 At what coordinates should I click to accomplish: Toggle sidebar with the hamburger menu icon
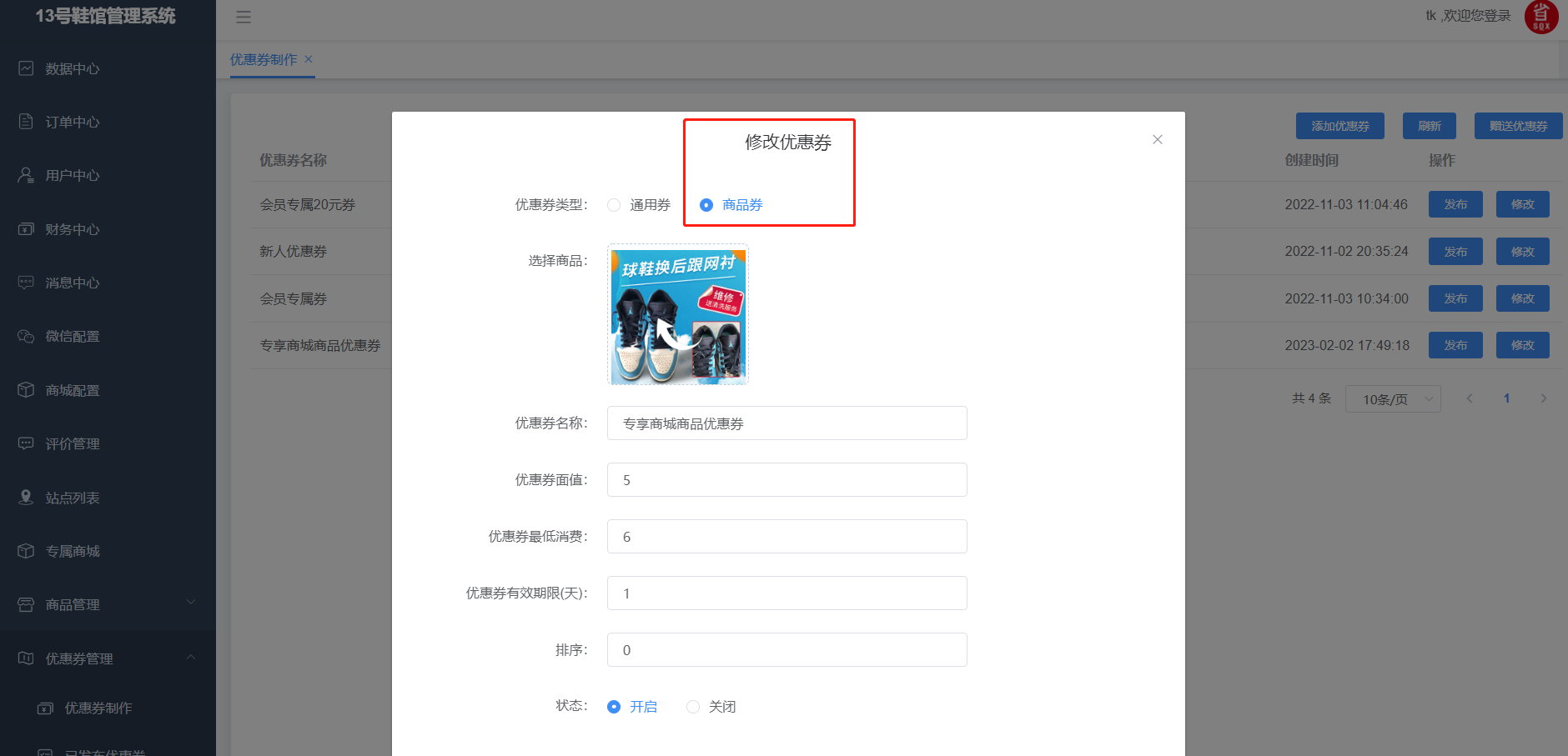pos(244,17)
